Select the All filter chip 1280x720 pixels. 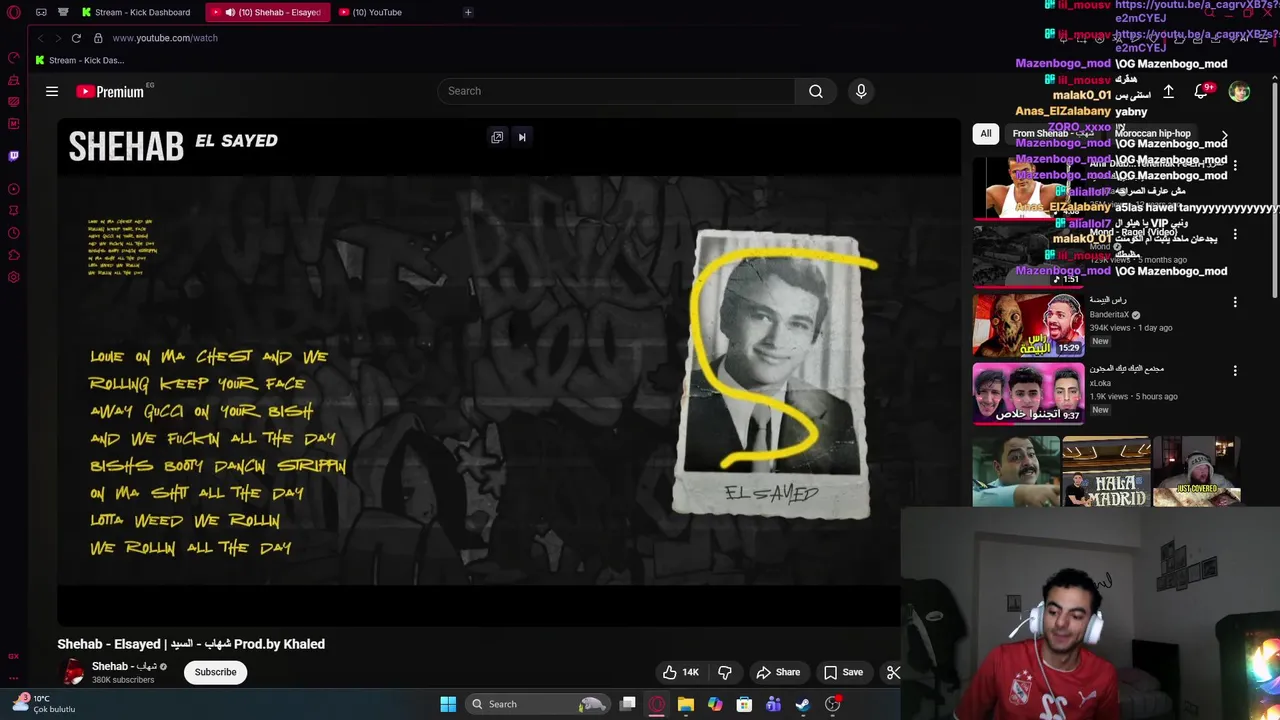pos(986,133)
